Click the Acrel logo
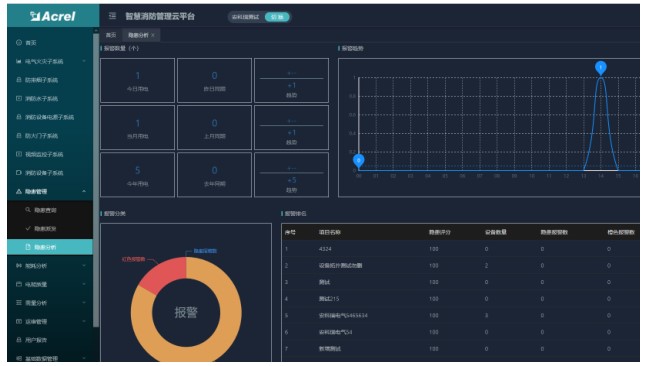645x366 pixels. (x=53, y=16)
